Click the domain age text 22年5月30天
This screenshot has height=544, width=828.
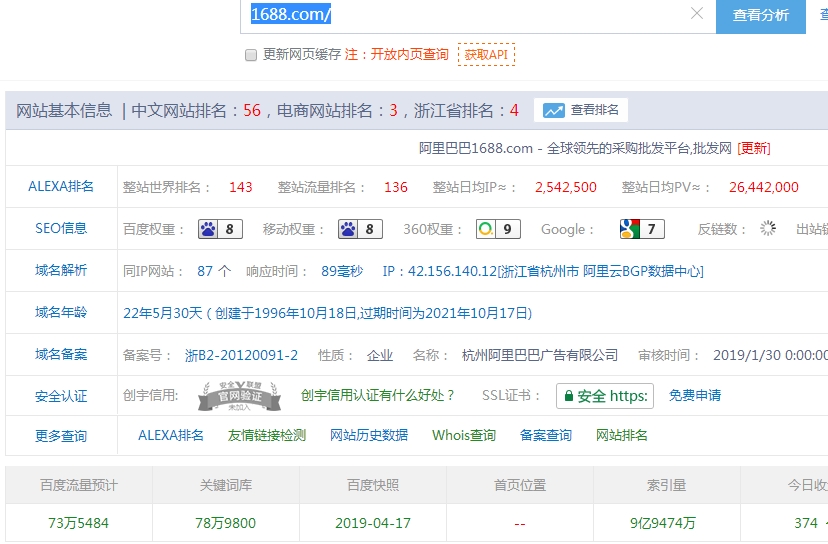163,313
